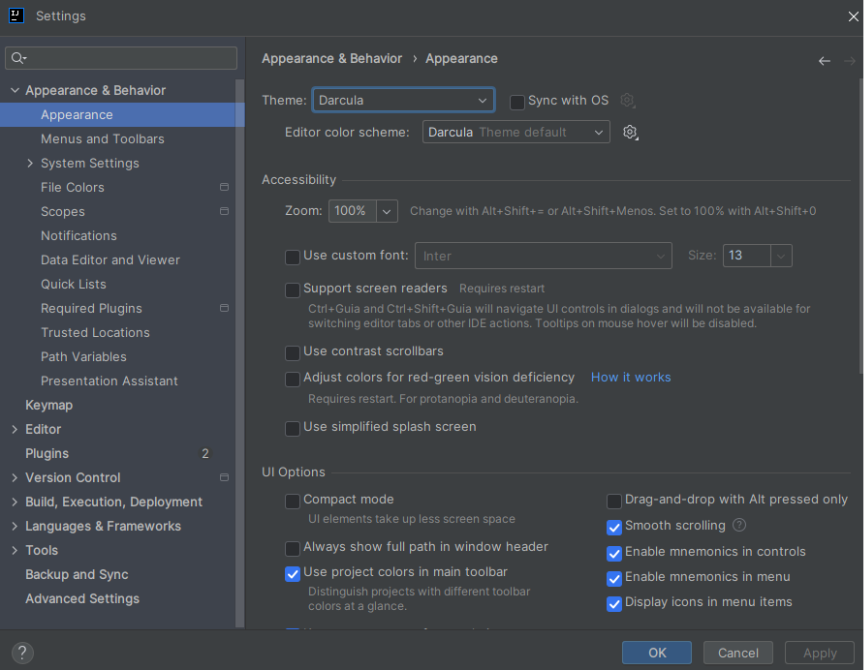864x670 pixels.
Task: Uncheck Enable mnemonics in controls
Action: pyautogui.click(x=614, y=553)
